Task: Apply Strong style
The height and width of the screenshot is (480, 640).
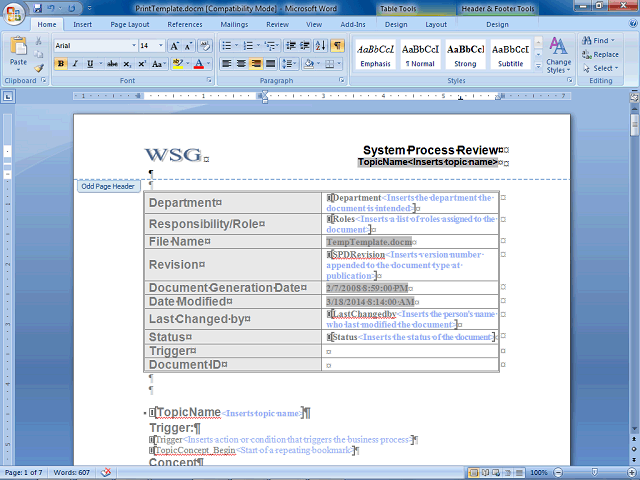Action: [x=465, y=54]
